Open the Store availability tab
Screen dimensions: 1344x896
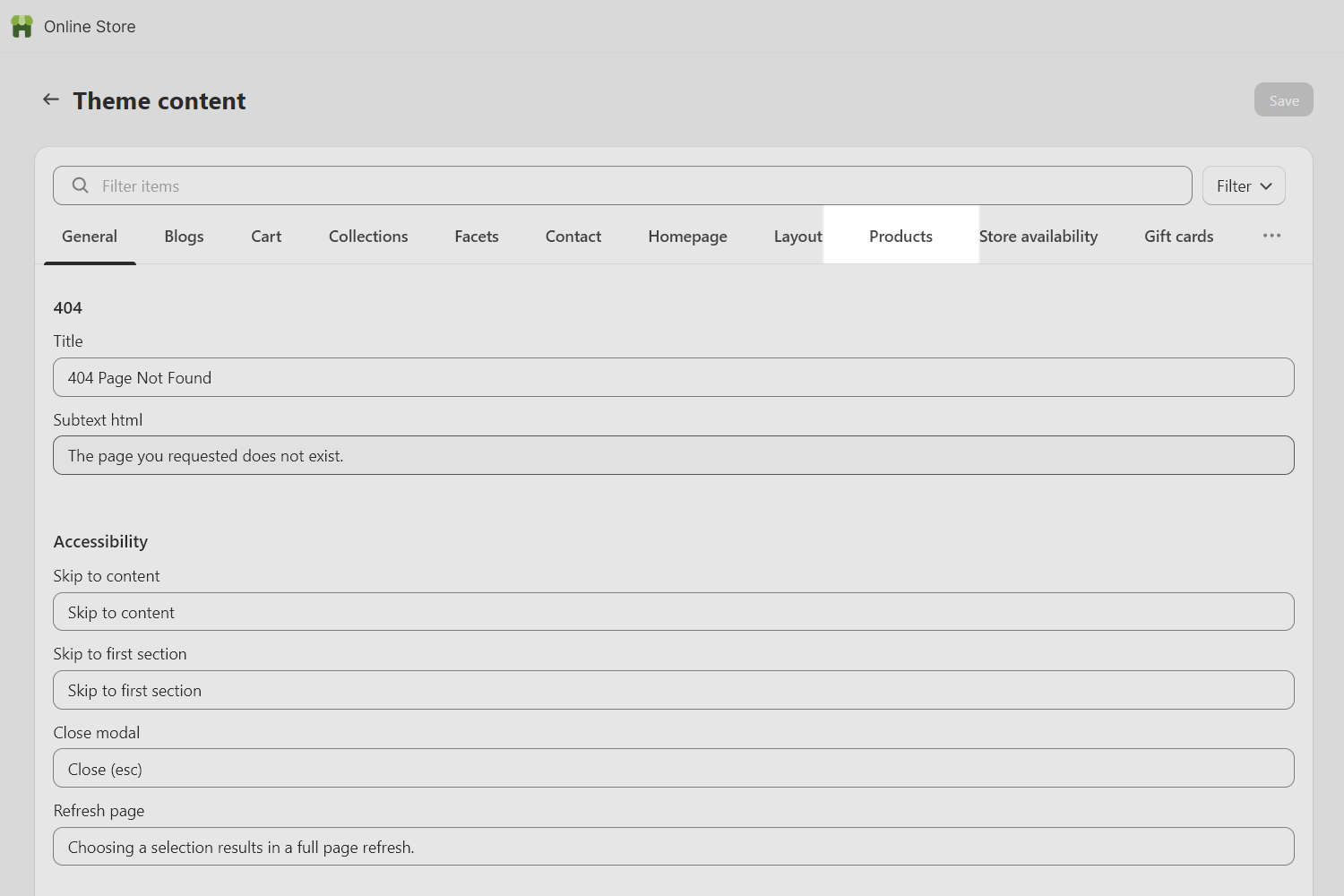point(1038,237)
